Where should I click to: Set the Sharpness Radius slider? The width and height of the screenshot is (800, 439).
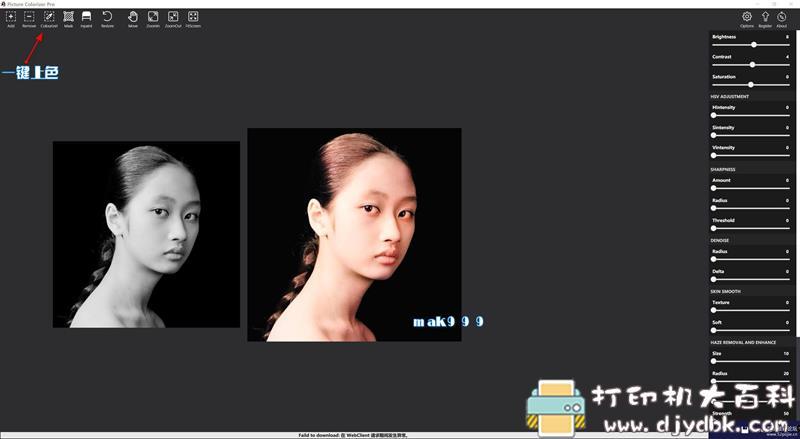751,208
